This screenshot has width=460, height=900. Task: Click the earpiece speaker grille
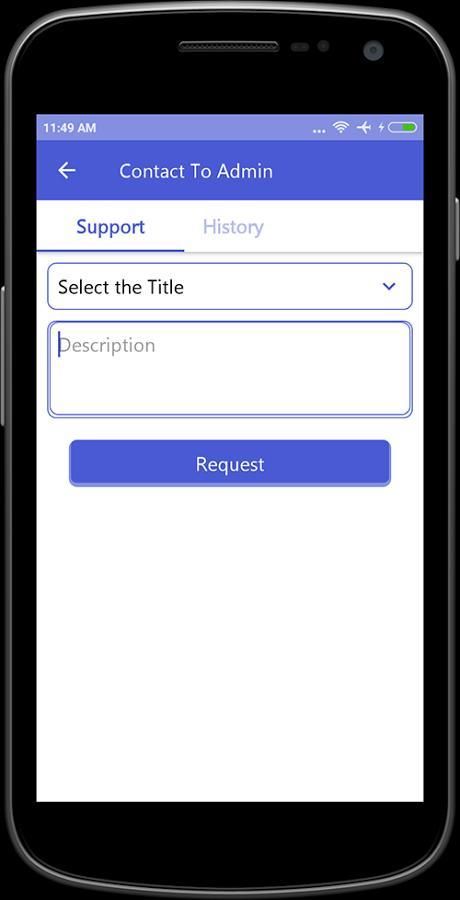point(229,46)
